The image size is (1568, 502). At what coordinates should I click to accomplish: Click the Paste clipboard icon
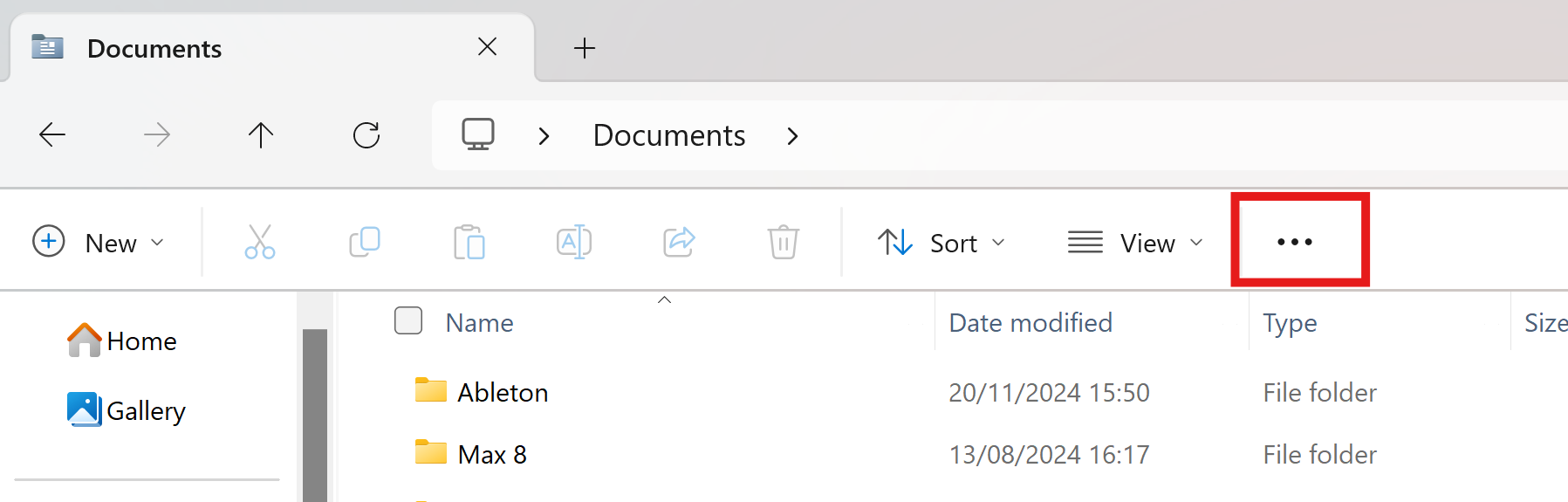(x=469, y=242)
